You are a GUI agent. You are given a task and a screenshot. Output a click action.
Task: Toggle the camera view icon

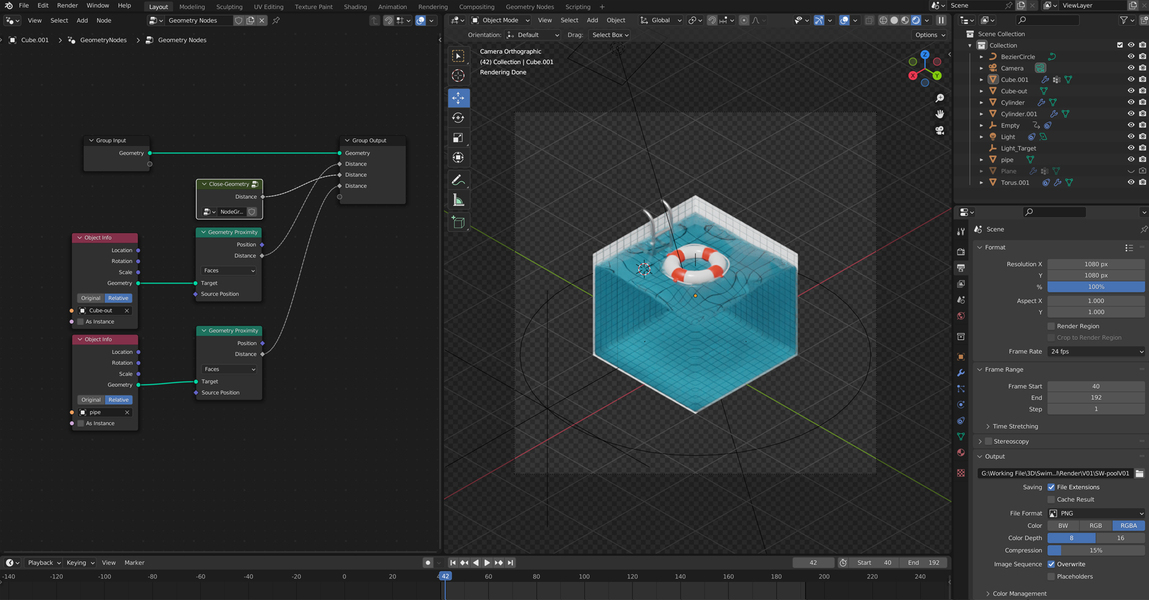[939, 130]
